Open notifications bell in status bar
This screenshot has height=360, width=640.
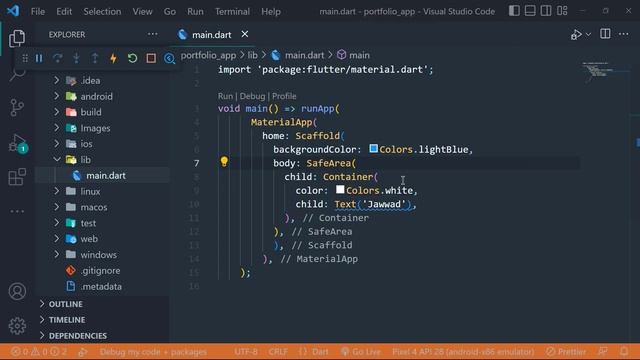[x=624, y=351]
